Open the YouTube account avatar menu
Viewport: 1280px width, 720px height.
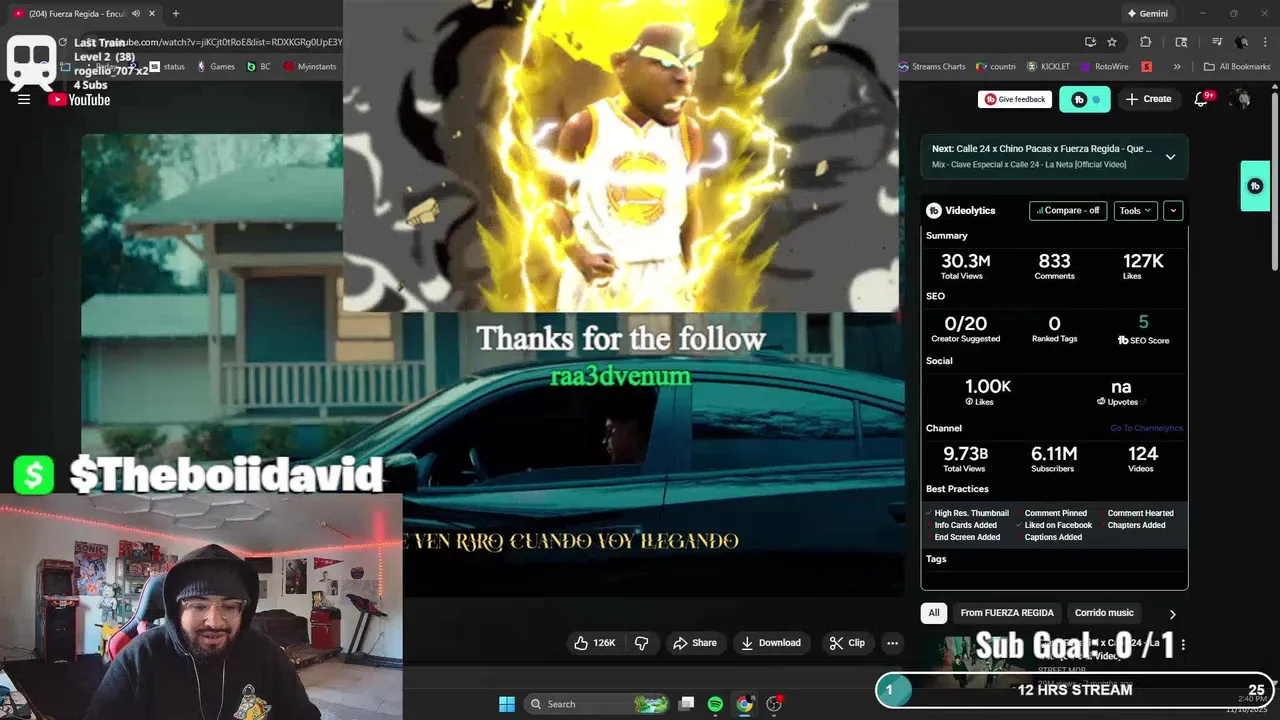(x=1241, y=99)
